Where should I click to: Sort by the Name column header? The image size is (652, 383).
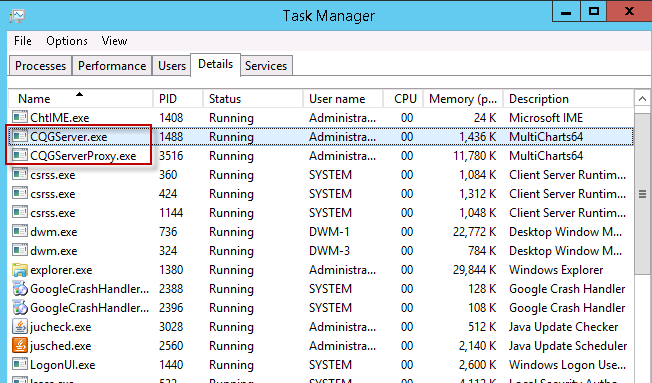[x=80, y=99]
